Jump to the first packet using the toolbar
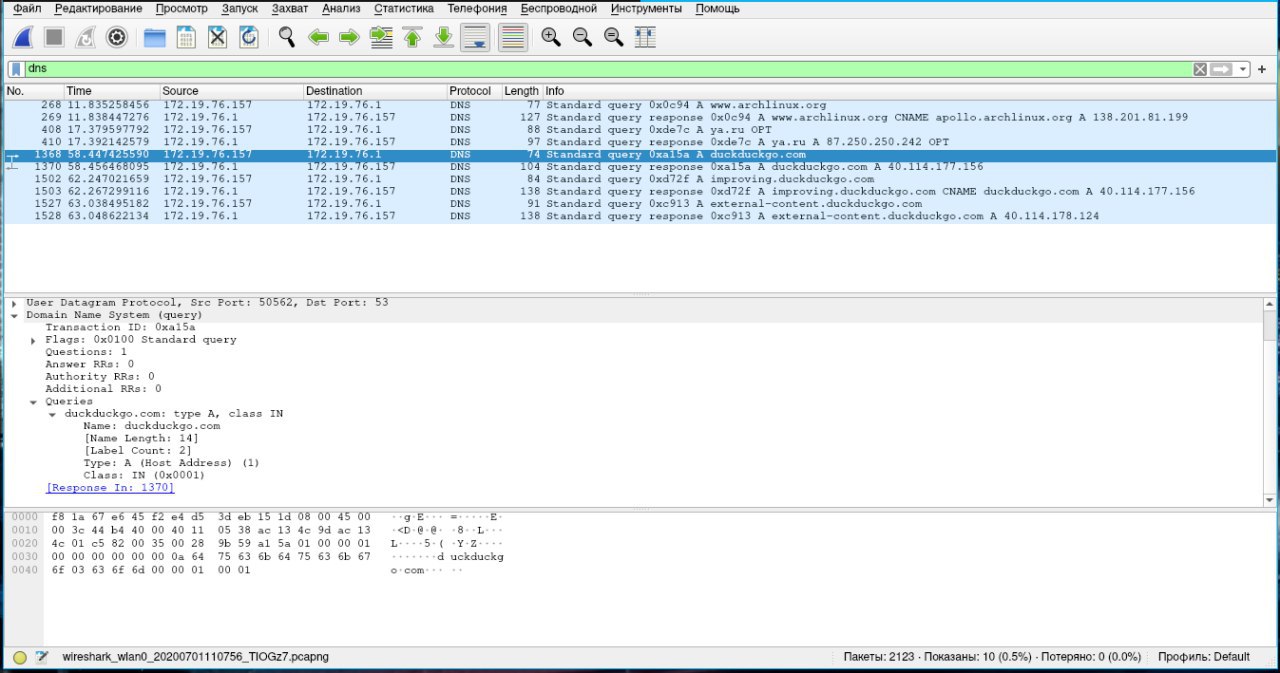Screen dimensions: 1280x673 click(412, 38)
